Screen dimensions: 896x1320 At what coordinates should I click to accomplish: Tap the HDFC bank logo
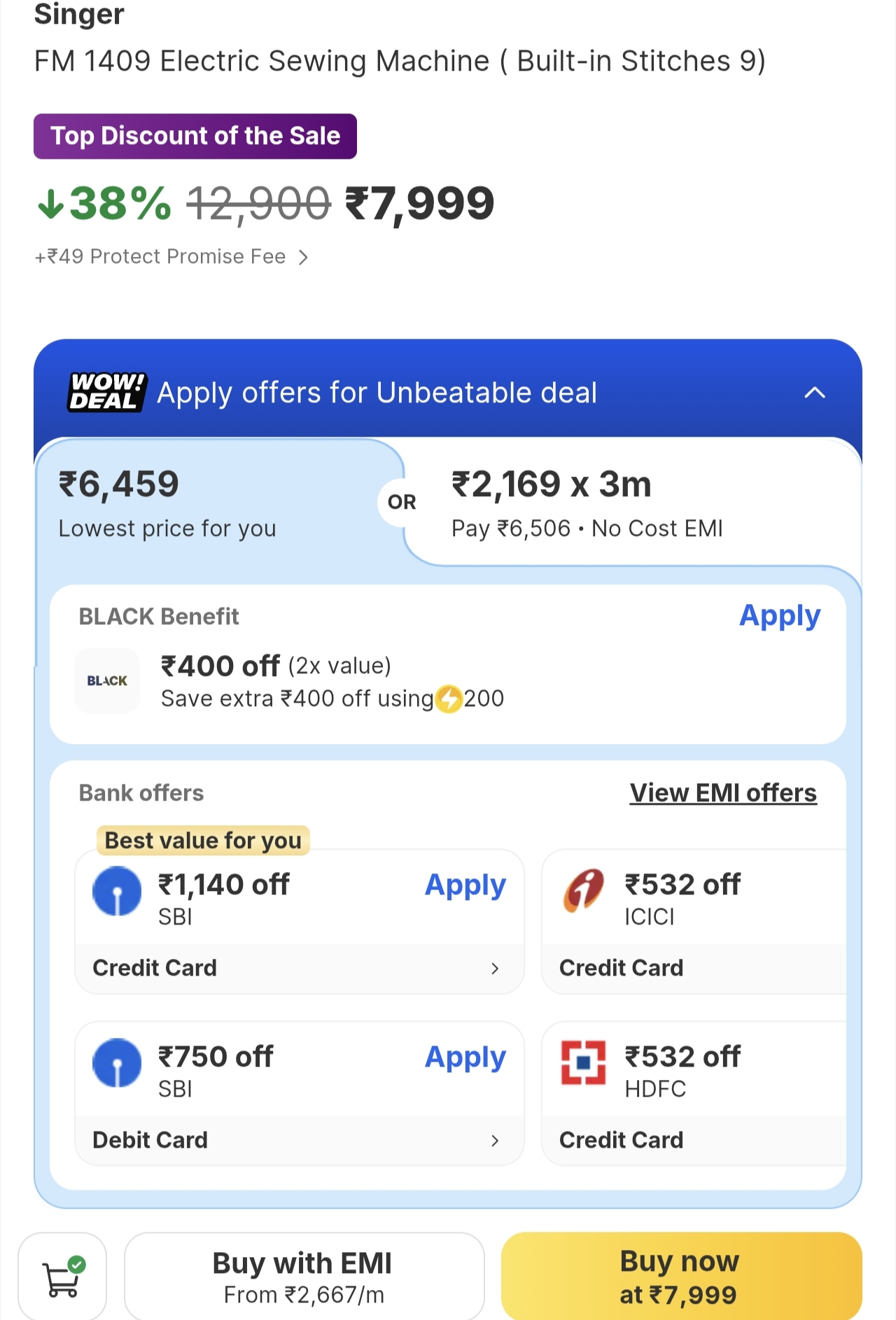[583, 1062]
